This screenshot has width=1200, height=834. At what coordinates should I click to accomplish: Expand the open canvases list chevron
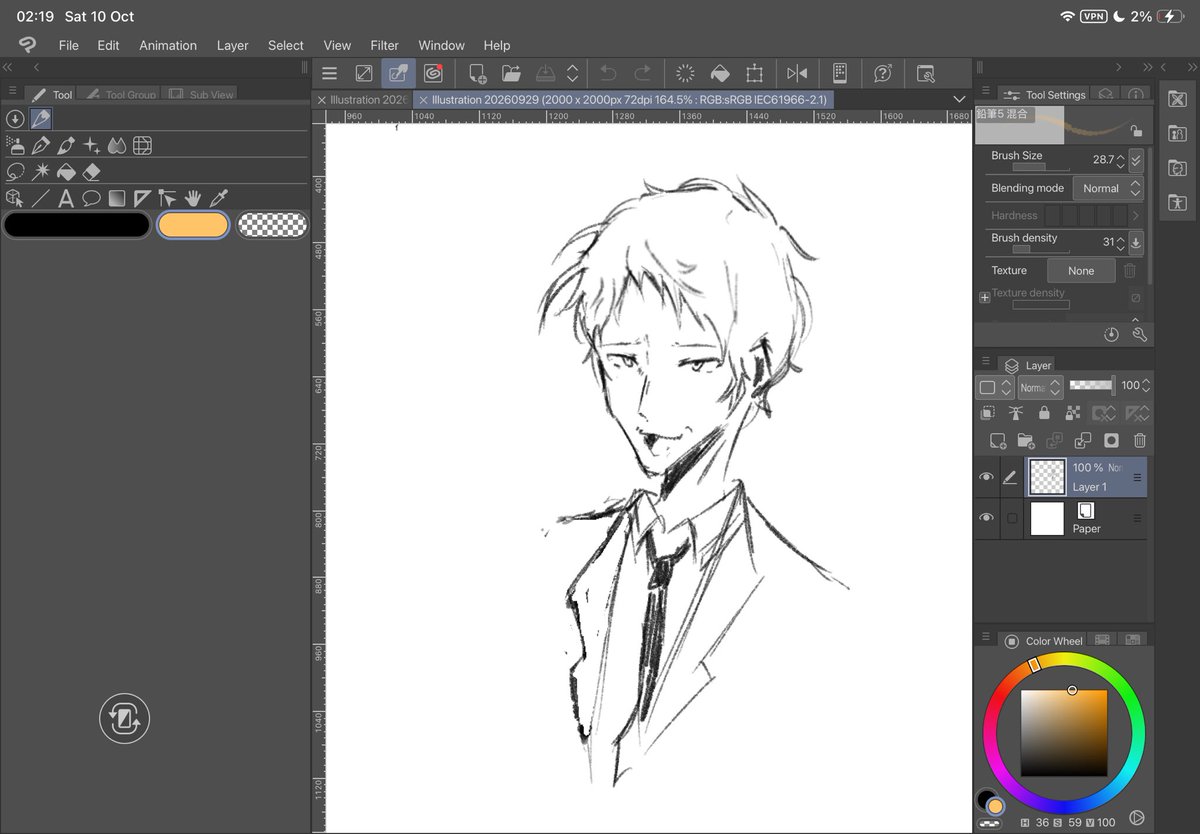960,99
